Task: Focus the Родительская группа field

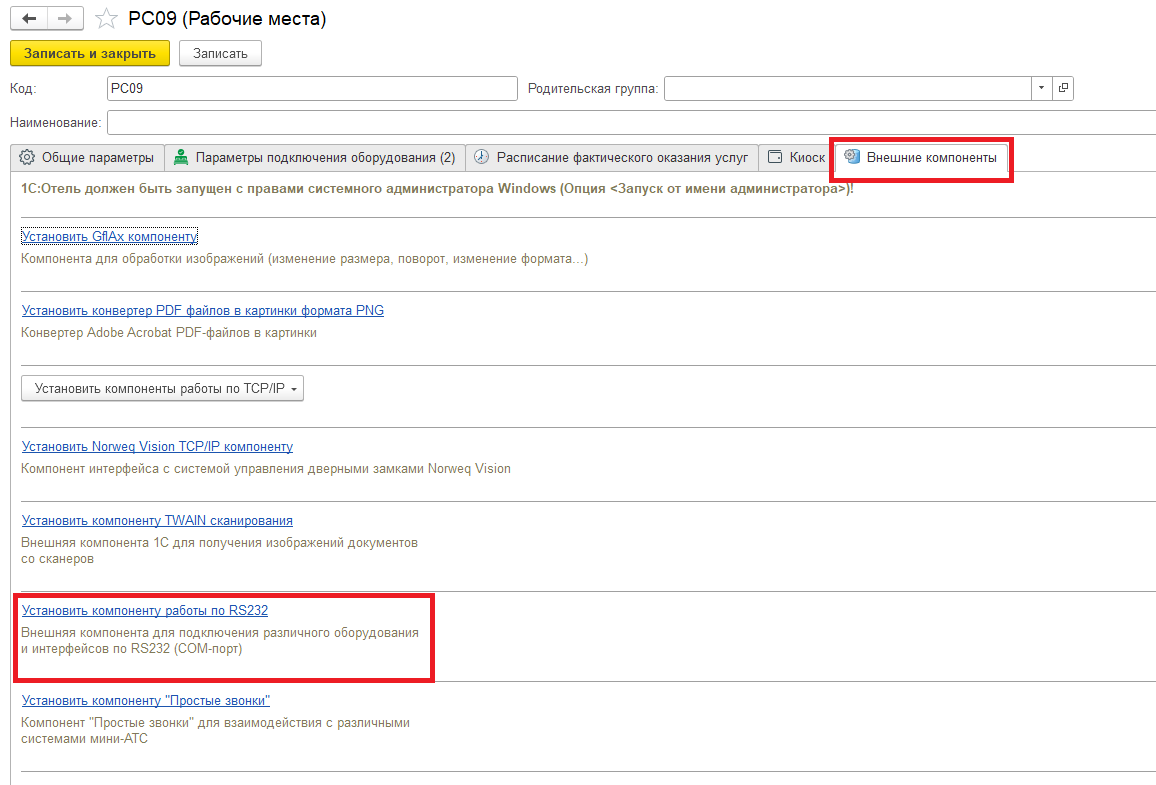Action: click(x=848, y=88)
